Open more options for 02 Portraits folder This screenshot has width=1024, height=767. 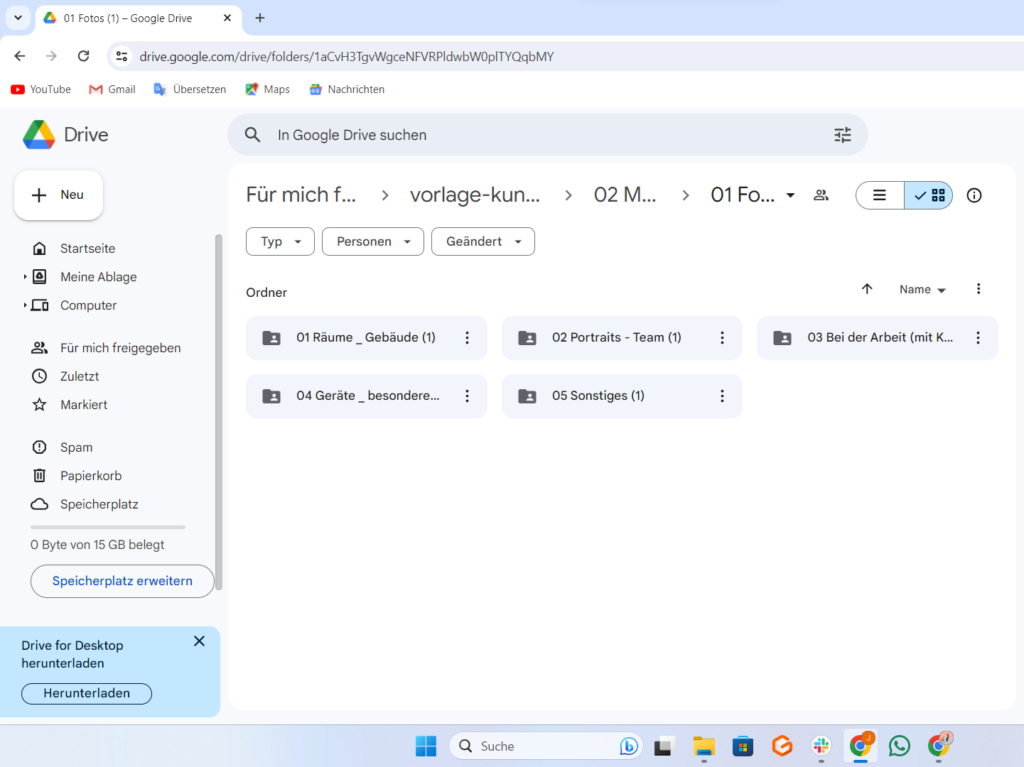(x=722, y=338)
